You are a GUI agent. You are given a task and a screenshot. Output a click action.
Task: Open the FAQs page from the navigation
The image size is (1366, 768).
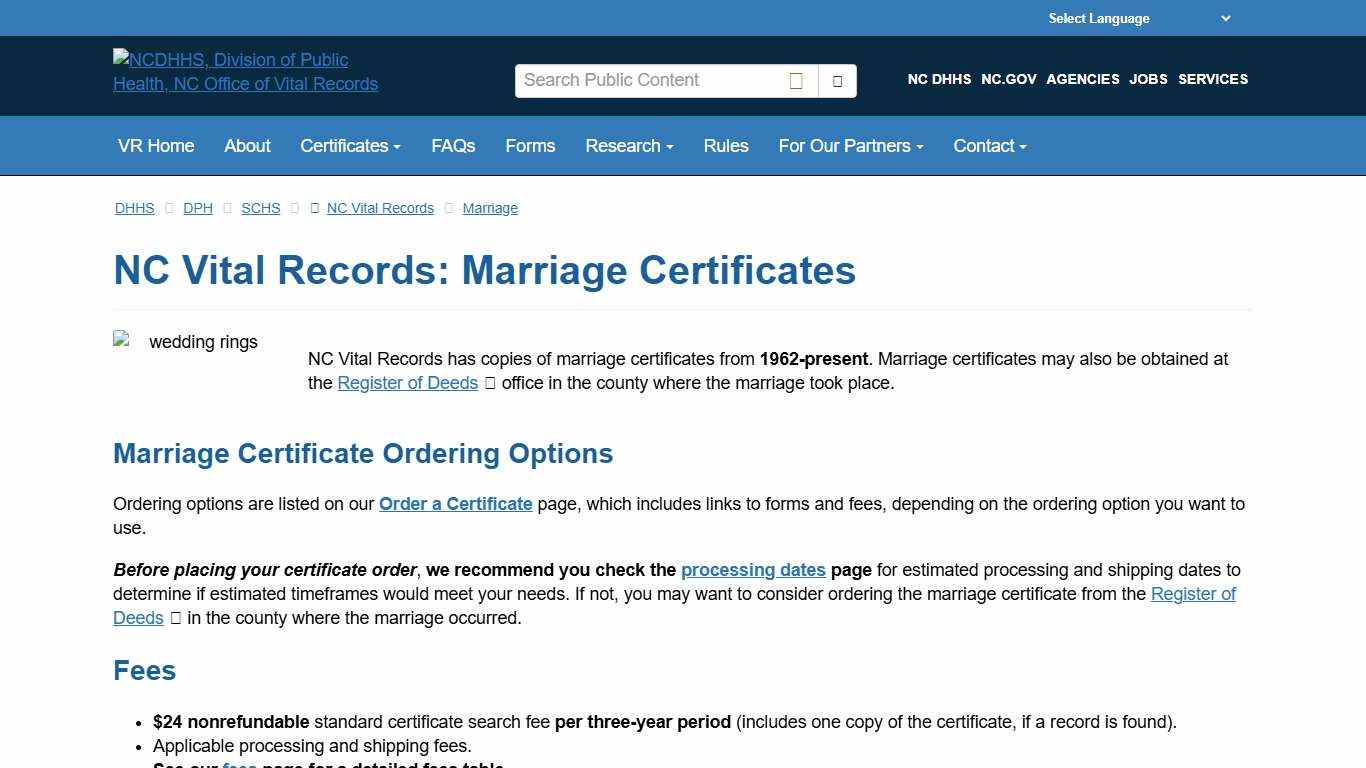[453, 146]
